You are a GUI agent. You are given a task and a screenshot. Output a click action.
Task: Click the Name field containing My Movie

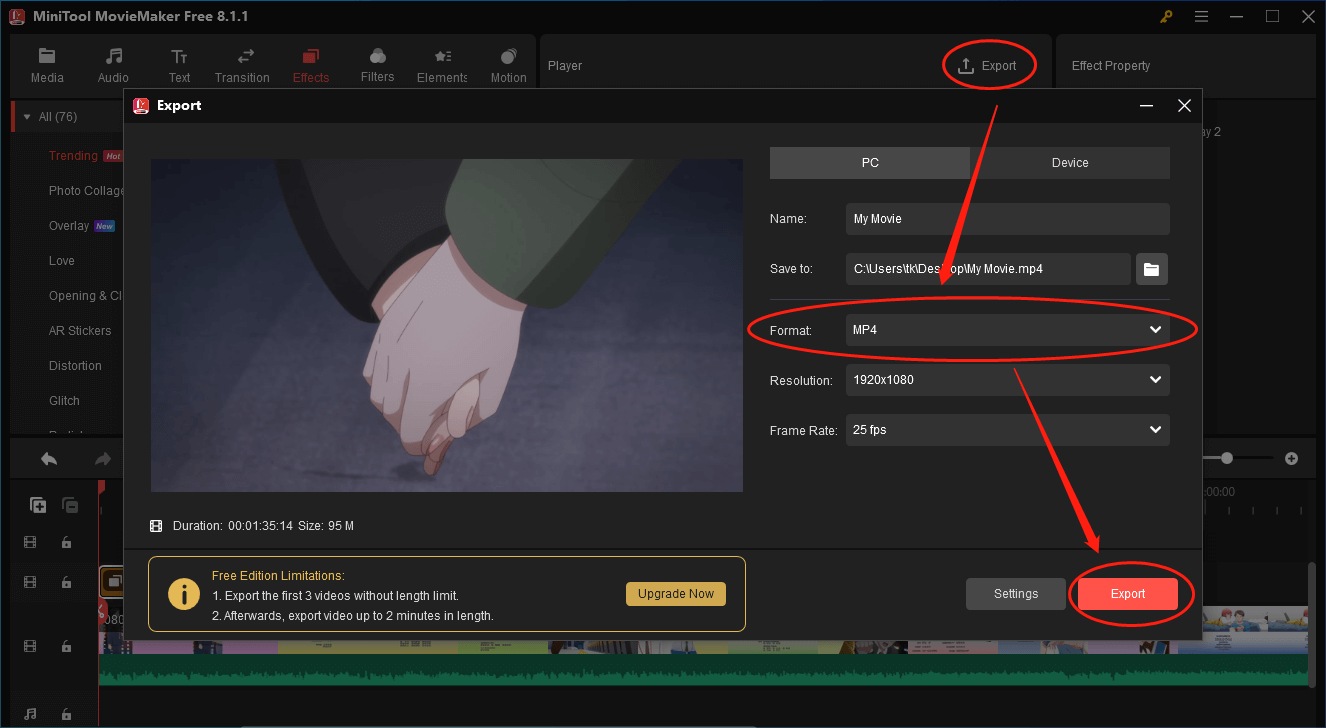1007,219
